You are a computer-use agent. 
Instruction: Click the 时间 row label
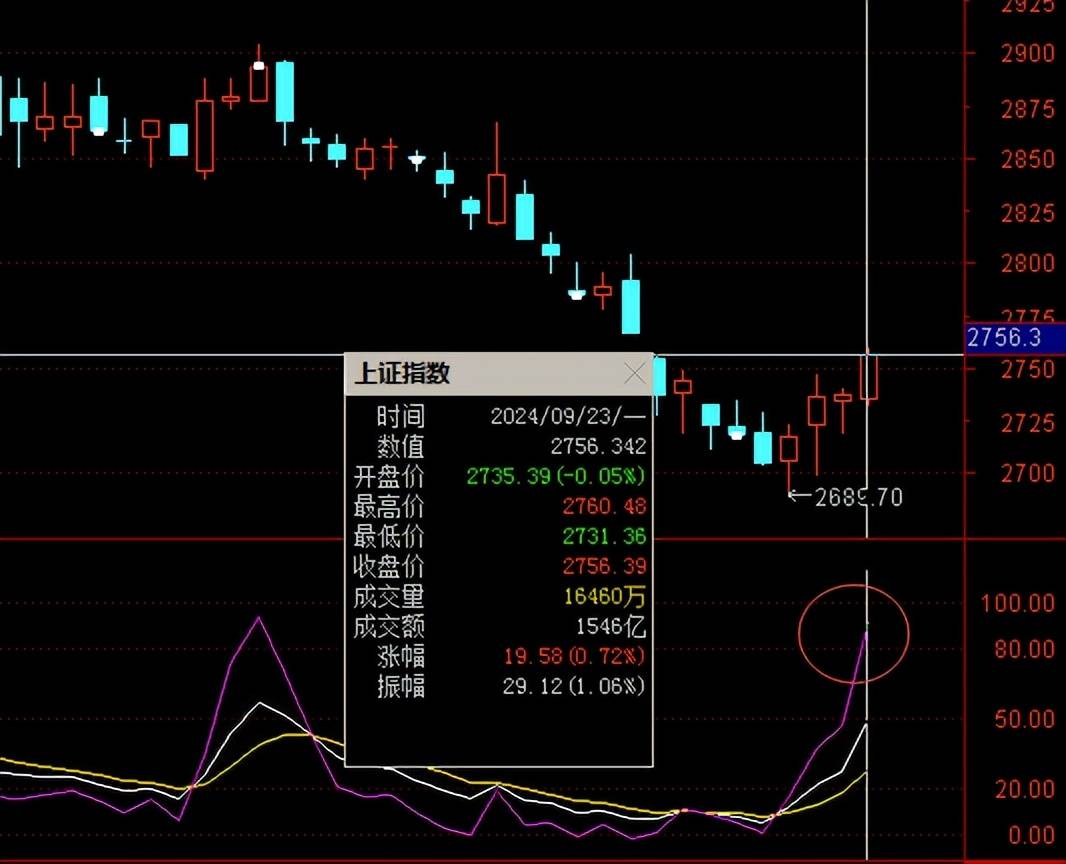(400, 416)
